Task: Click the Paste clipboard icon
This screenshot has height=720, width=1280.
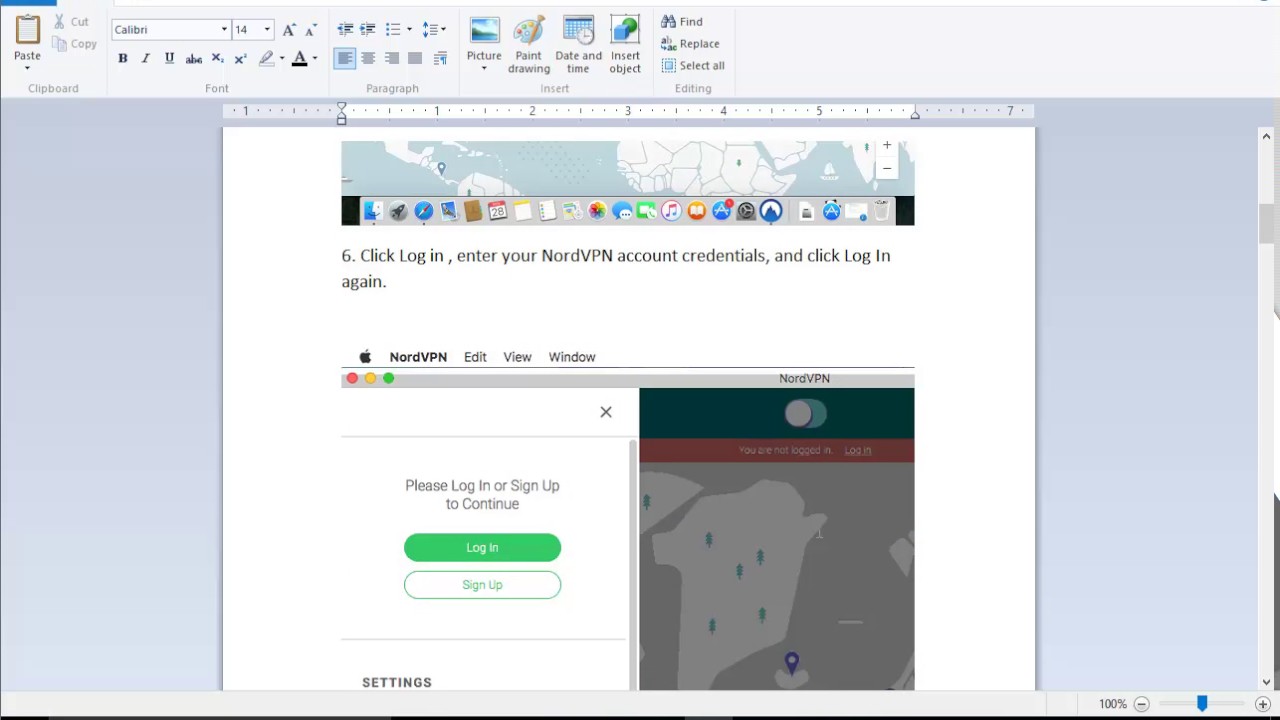Action: click(27, 29)
